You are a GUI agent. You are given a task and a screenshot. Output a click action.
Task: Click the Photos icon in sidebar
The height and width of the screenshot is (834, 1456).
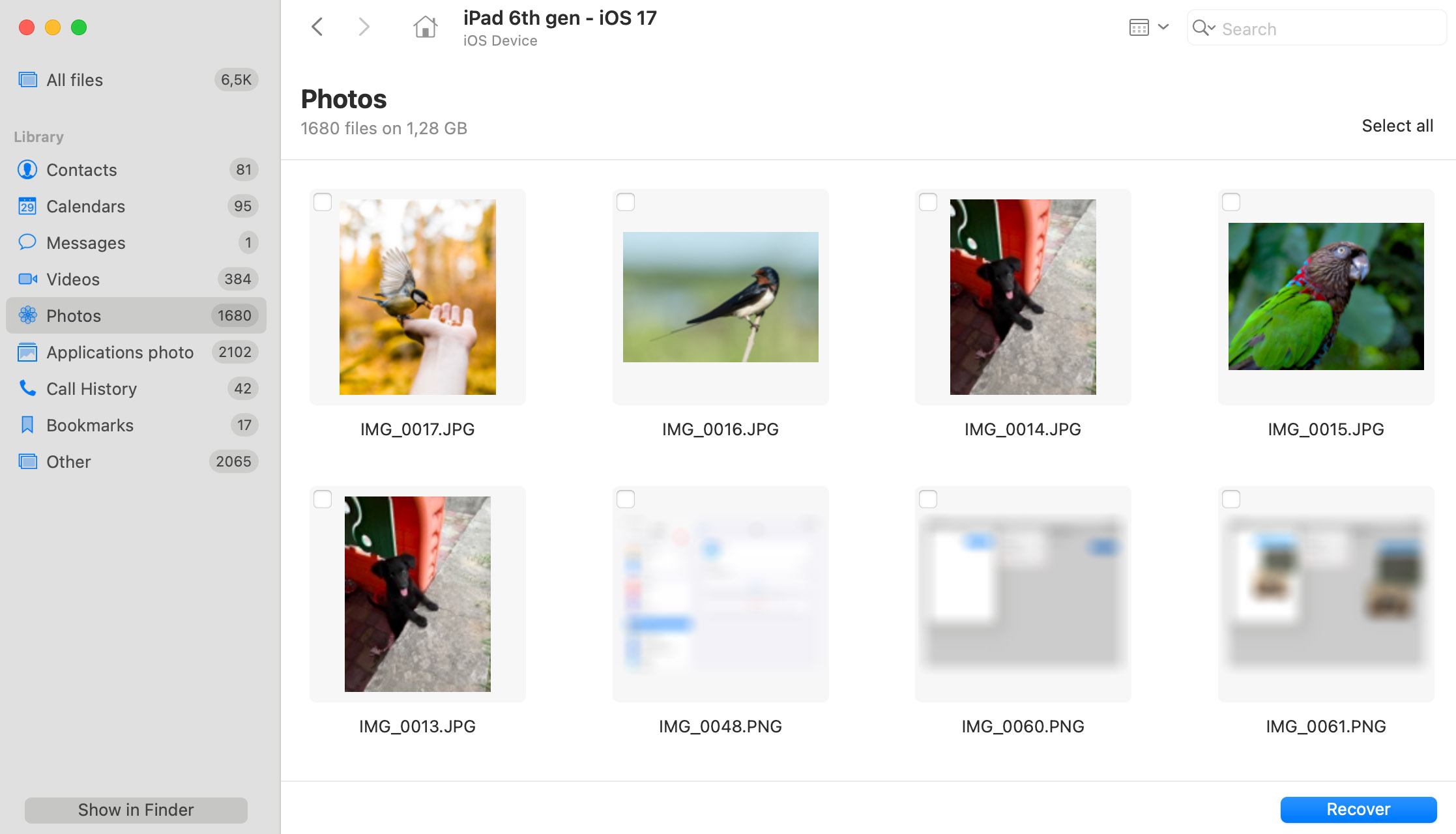pos(27,315)
